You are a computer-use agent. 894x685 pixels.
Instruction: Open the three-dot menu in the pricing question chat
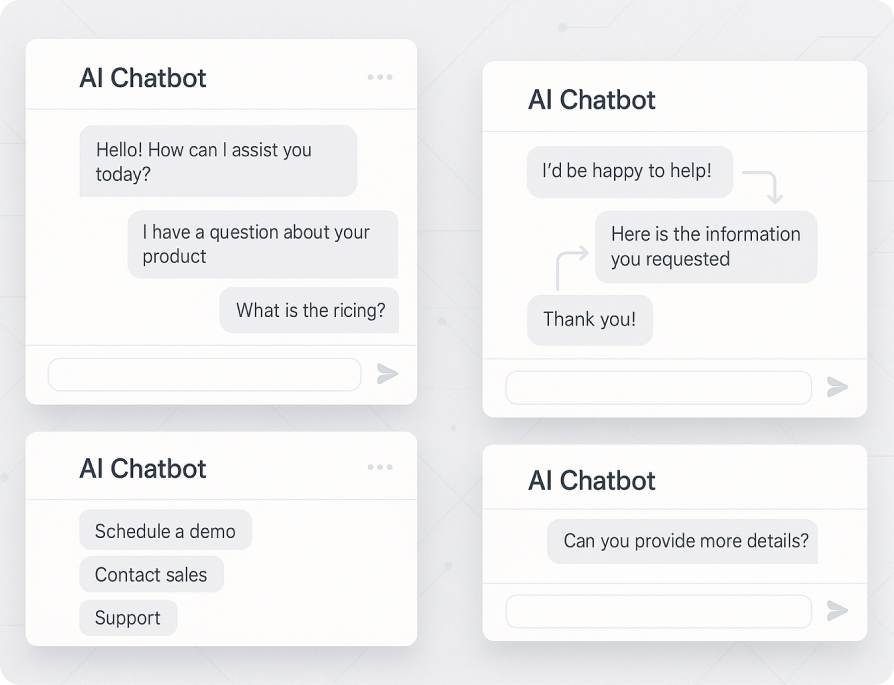coord(380,78)
